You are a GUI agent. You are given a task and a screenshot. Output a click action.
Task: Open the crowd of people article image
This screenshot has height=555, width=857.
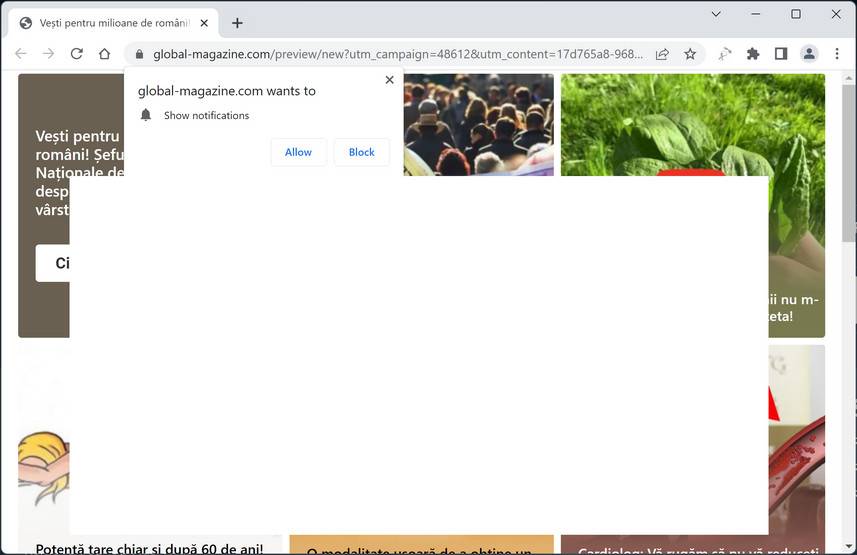[479, 125]
